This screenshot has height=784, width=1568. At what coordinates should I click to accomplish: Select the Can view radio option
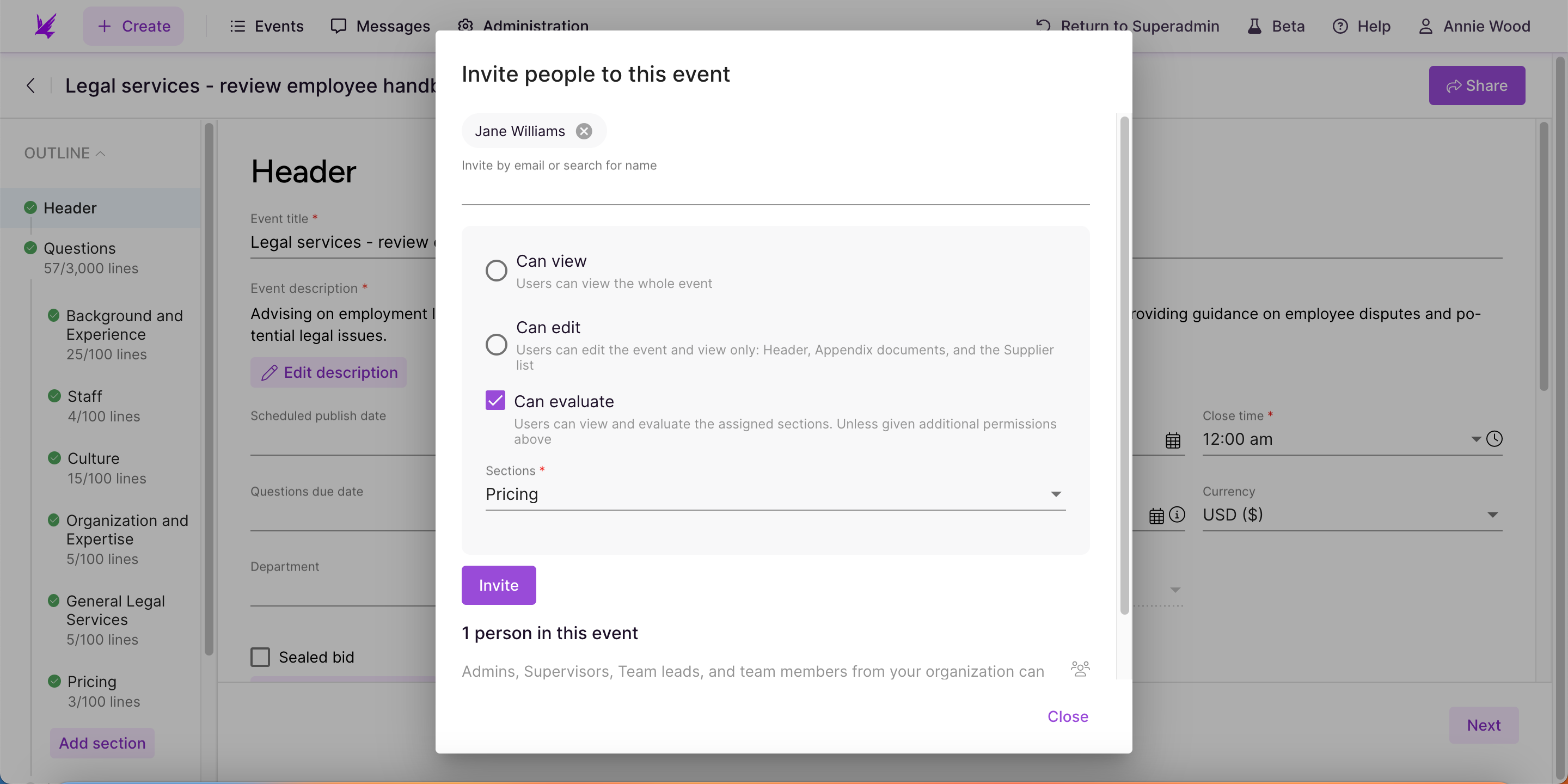[496, 270]
